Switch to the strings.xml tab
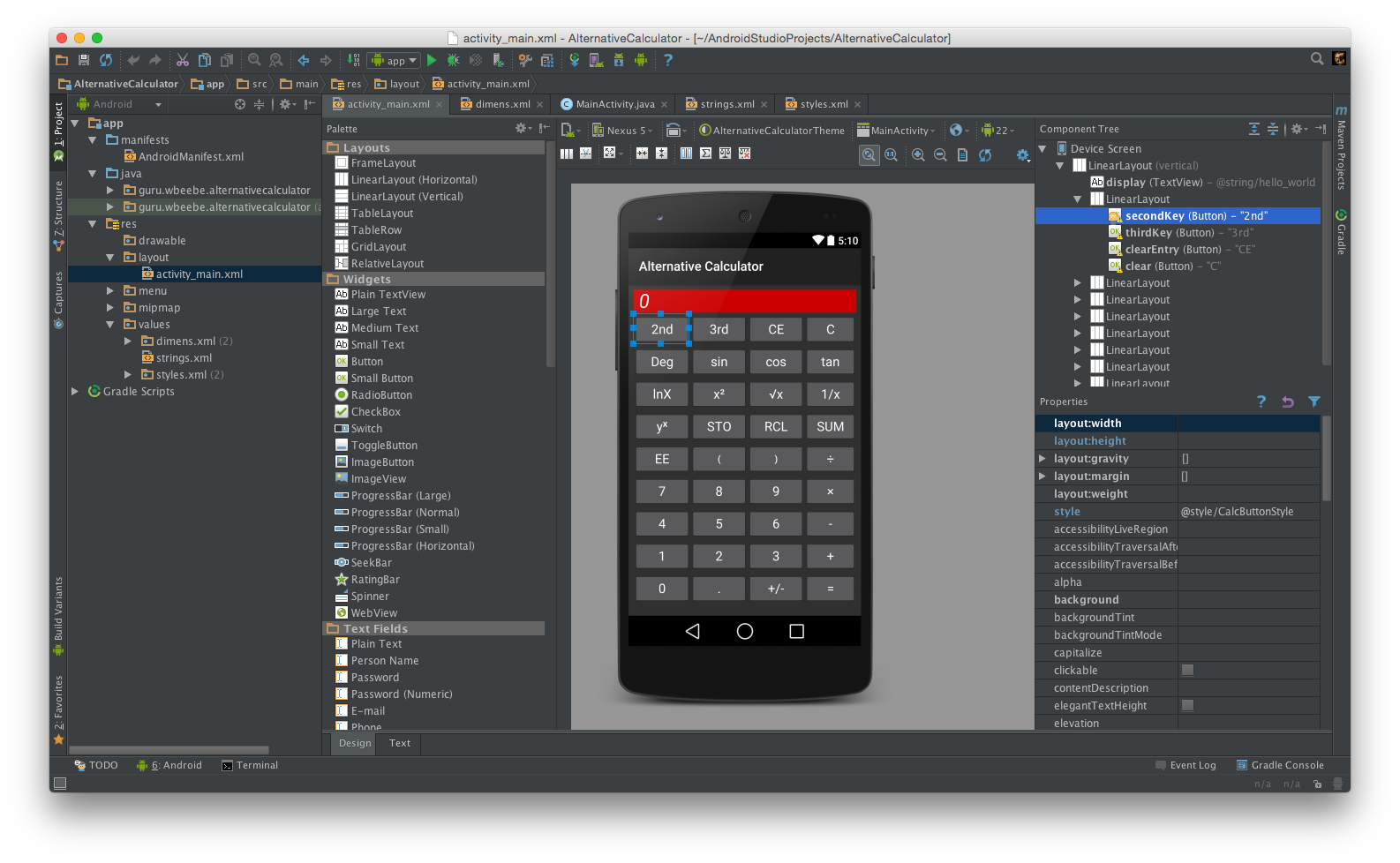This screenshot has height=863, width=1400. (727, 104)
